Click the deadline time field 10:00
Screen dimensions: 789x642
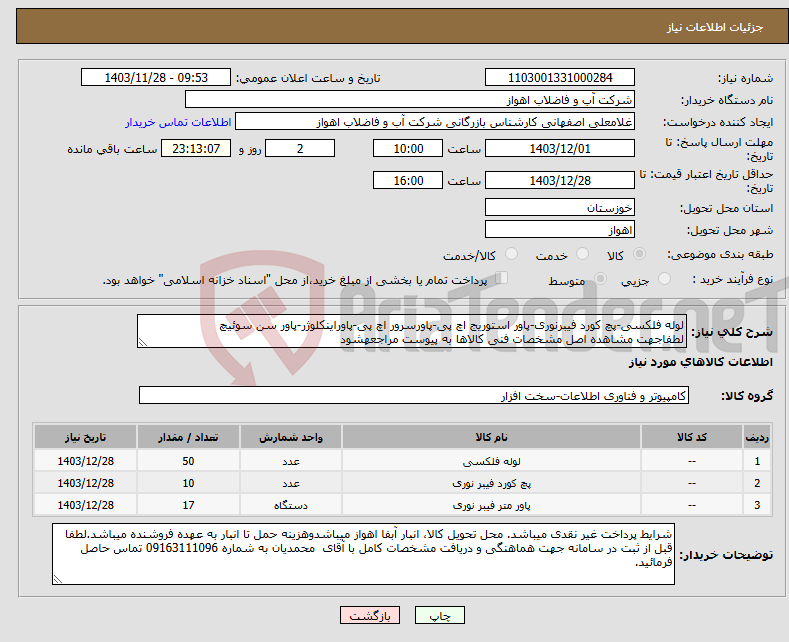(408, 148)
